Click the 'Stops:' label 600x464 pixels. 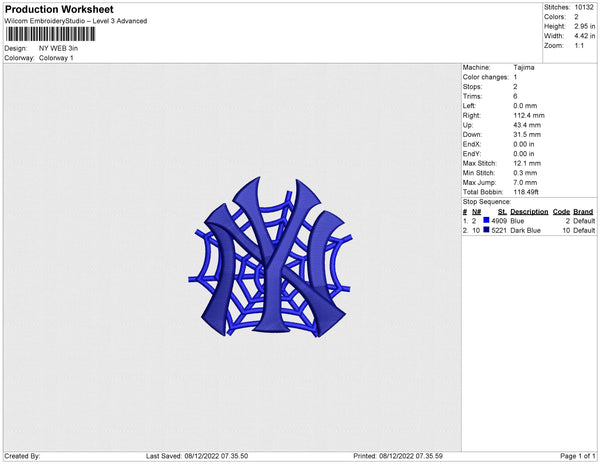472,87
